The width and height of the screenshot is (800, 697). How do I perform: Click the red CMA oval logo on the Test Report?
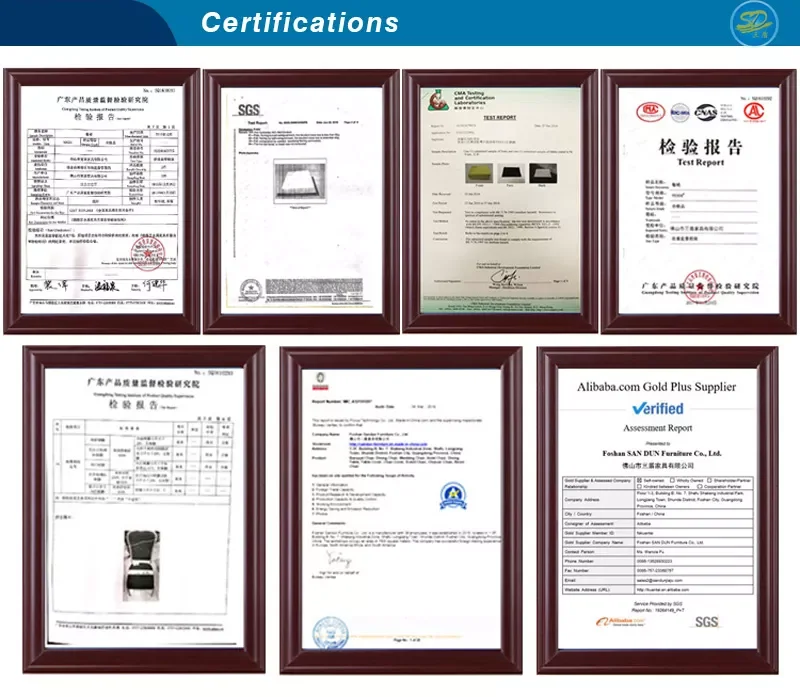pyautogui.click(x=650, y=112)
